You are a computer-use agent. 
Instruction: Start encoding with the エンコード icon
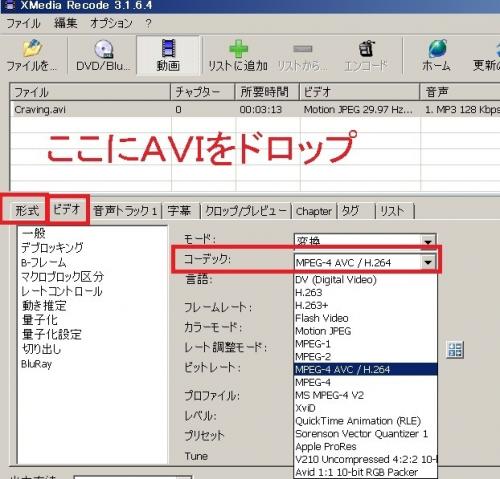pyautogui.click(x=366, y=49)
